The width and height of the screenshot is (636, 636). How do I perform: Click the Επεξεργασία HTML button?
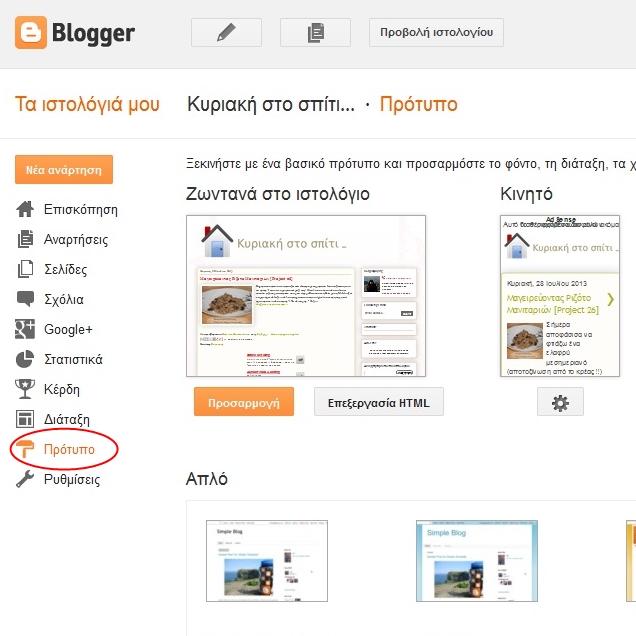[379, 402]
